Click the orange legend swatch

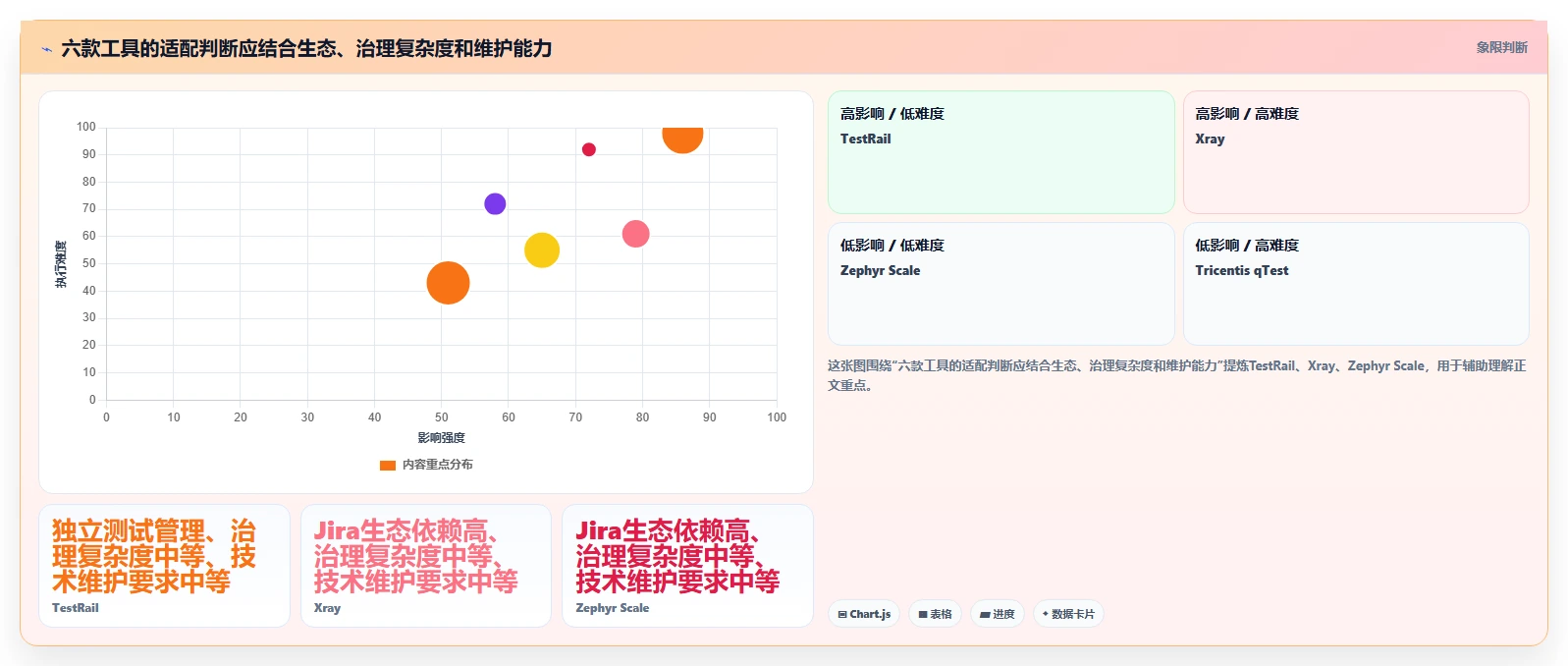pyautogui.click(x=388, y=465)
